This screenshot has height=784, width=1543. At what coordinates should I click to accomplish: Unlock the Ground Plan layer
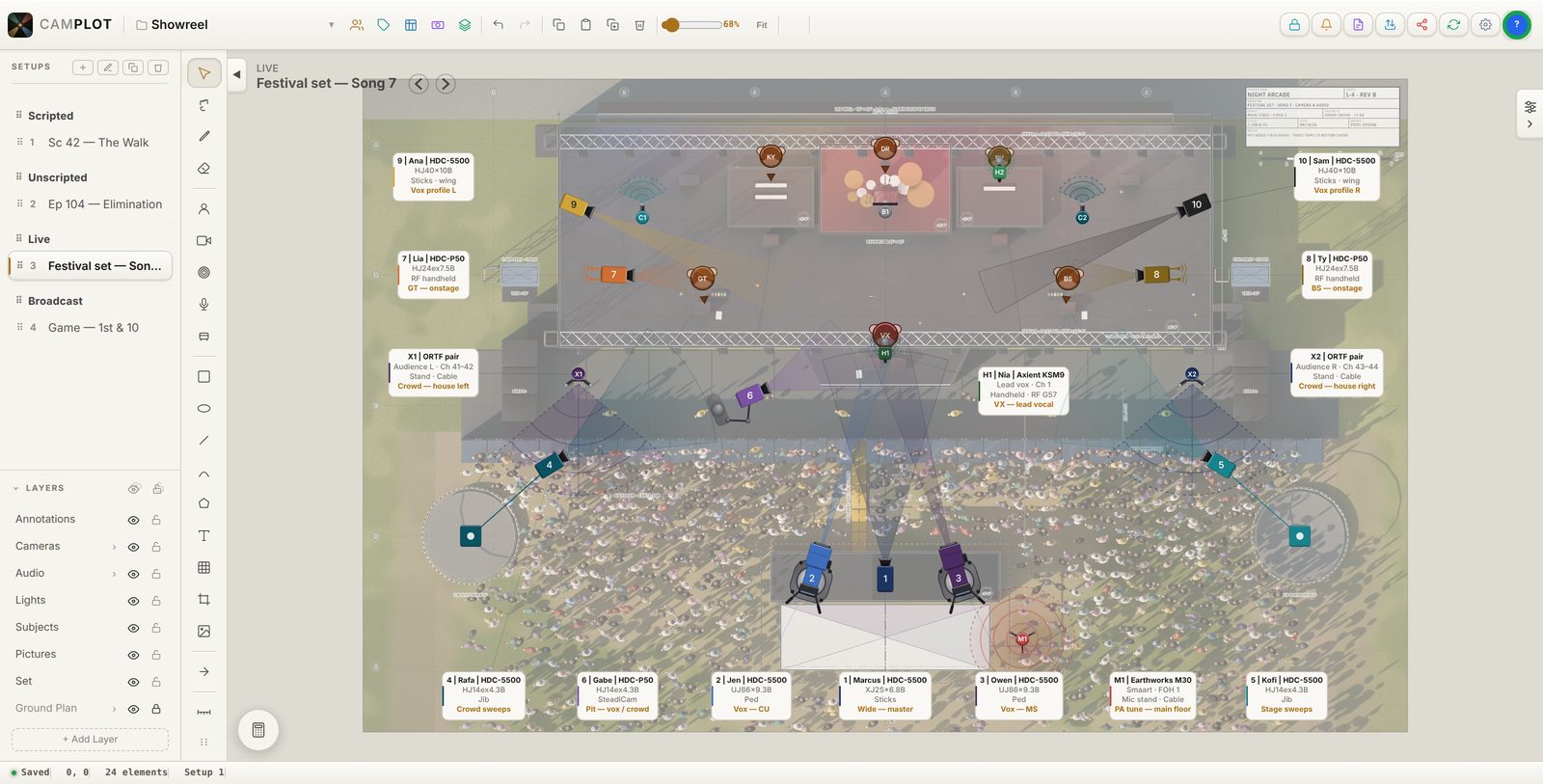pyautogui.click(x=156, y=709)
